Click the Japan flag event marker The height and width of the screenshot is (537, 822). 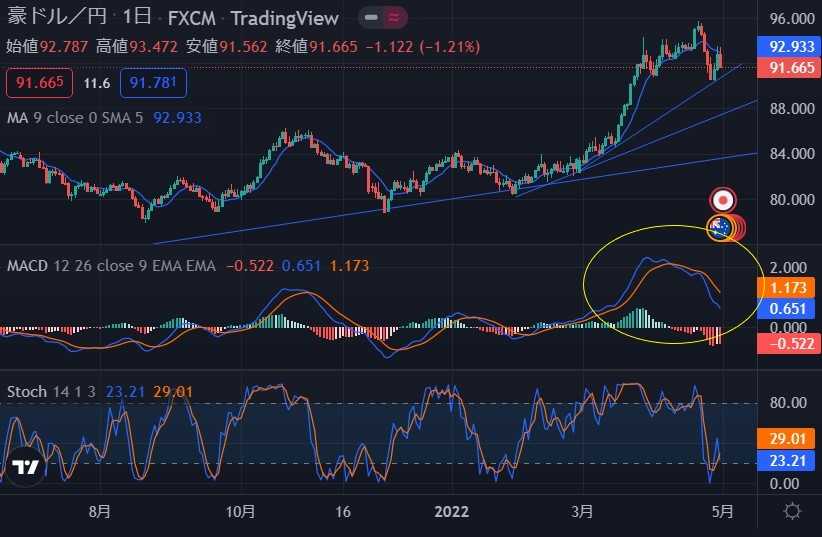click(723, 200)
